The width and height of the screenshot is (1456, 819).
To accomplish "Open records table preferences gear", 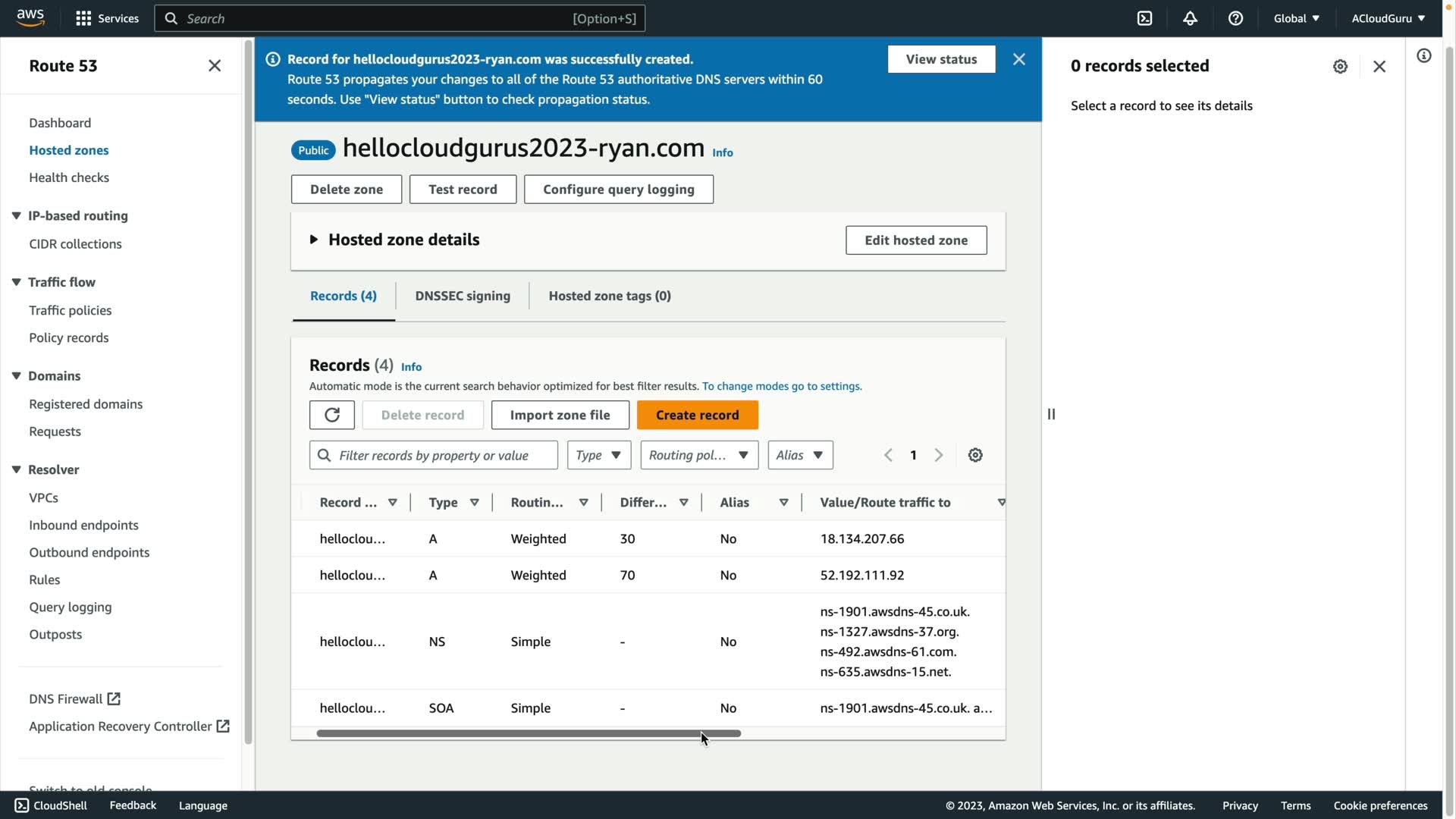I will (975, 455).
